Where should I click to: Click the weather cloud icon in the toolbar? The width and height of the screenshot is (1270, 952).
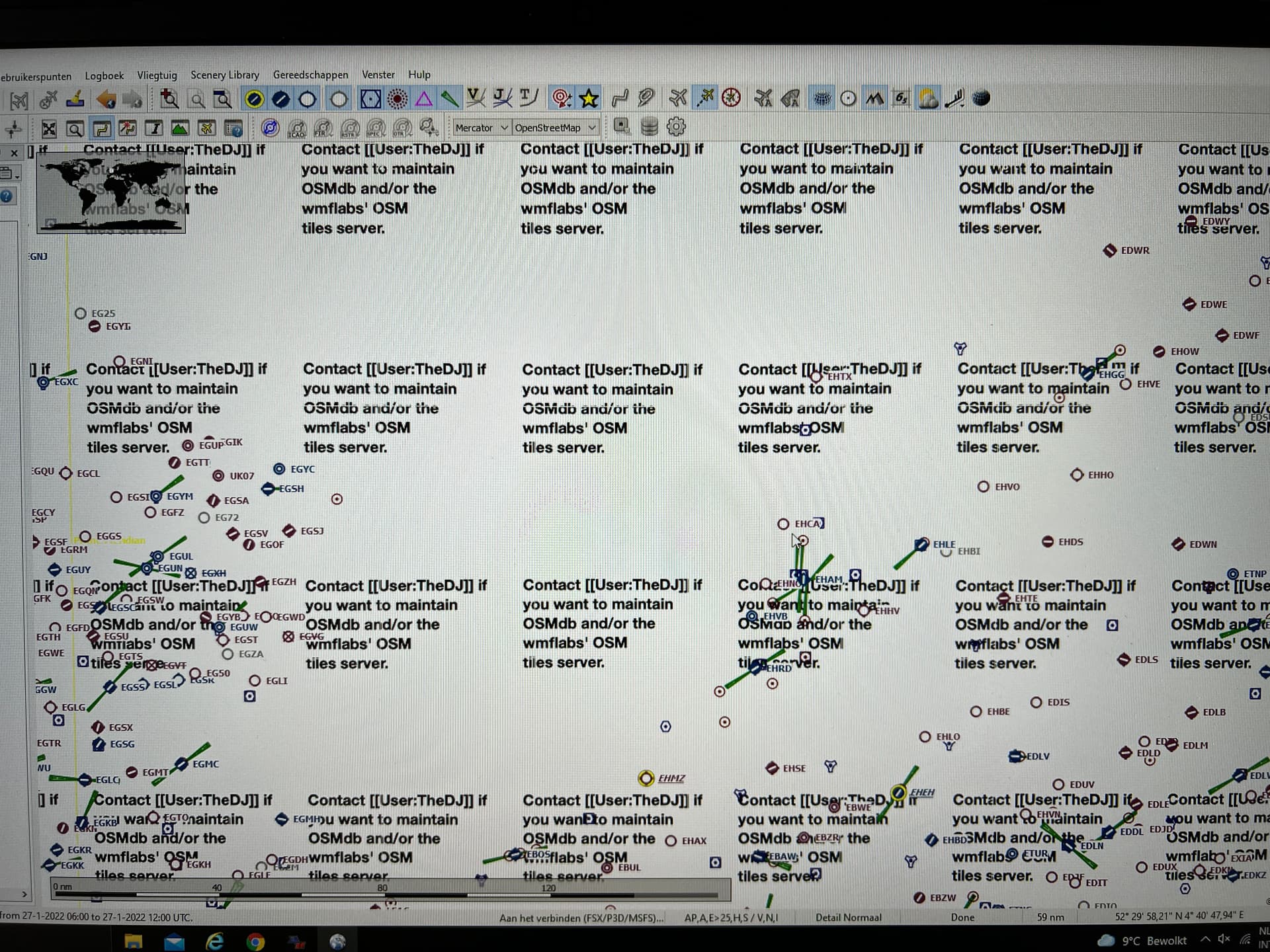click(x=927, y=99)
